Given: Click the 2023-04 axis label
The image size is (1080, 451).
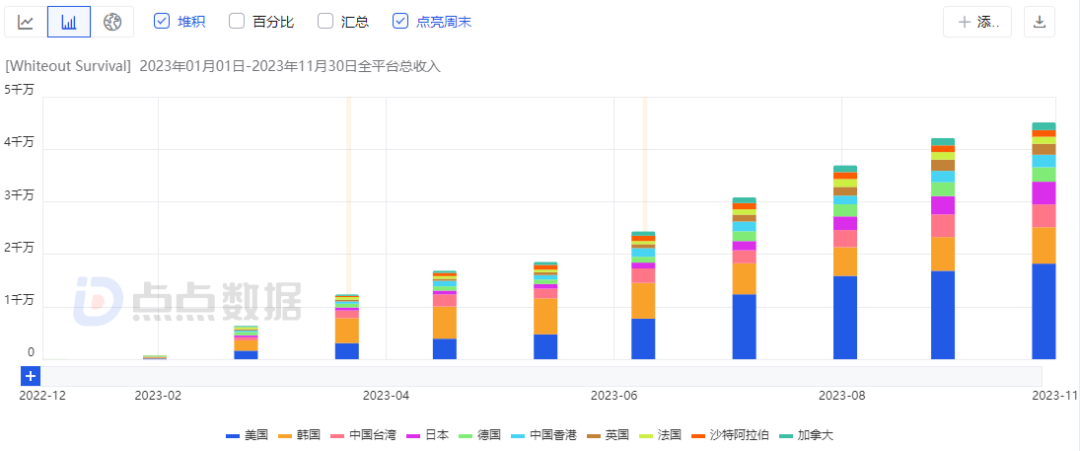Looking at the screenshot, I should pos(386,396).
